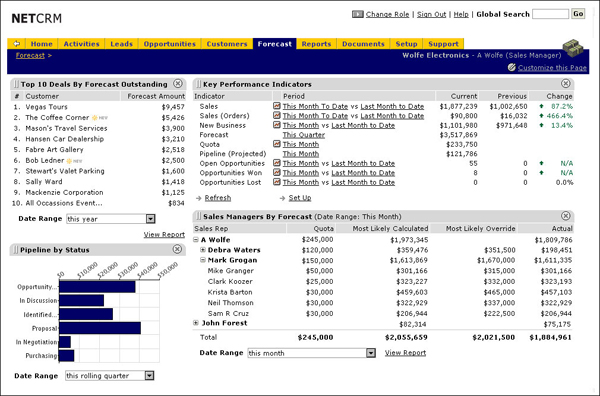This screenshot has width=600, height=396.
Task: Go to the Support tab
Action: [443, 44]
